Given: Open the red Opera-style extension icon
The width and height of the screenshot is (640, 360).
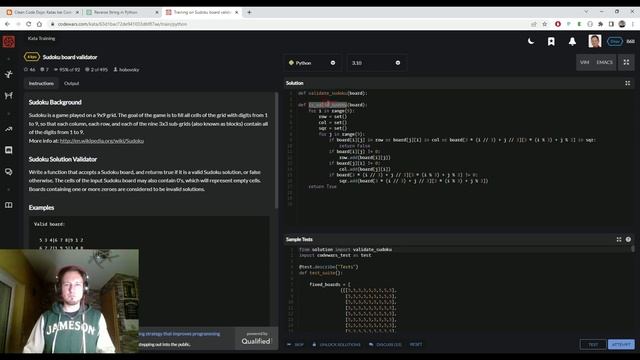Looking at the screenshot, I should point(558,24).
